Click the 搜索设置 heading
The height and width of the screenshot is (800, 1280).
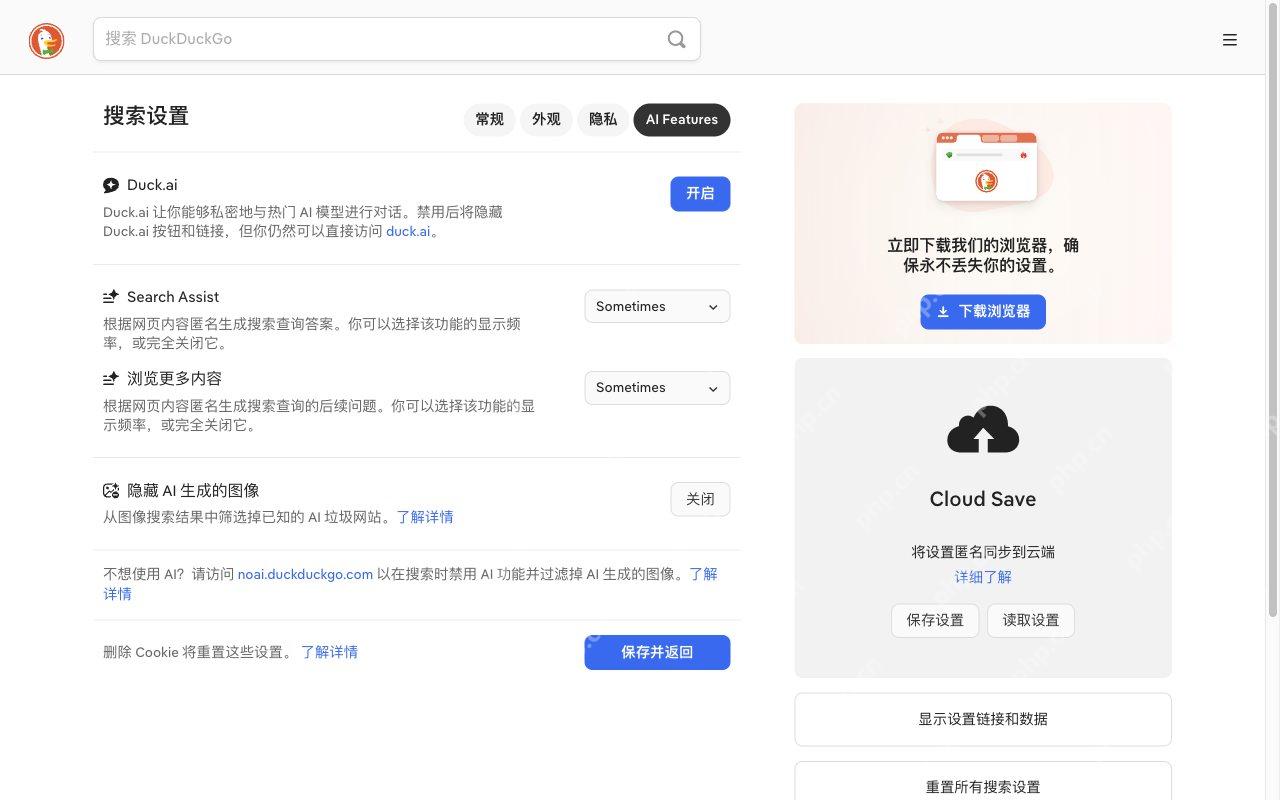coord(146,116)
